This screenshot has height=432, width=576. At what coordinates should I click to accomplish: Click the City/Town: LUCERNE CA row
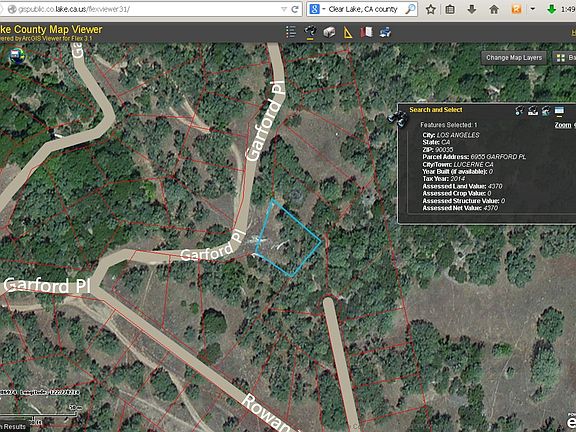coord(458,164)
